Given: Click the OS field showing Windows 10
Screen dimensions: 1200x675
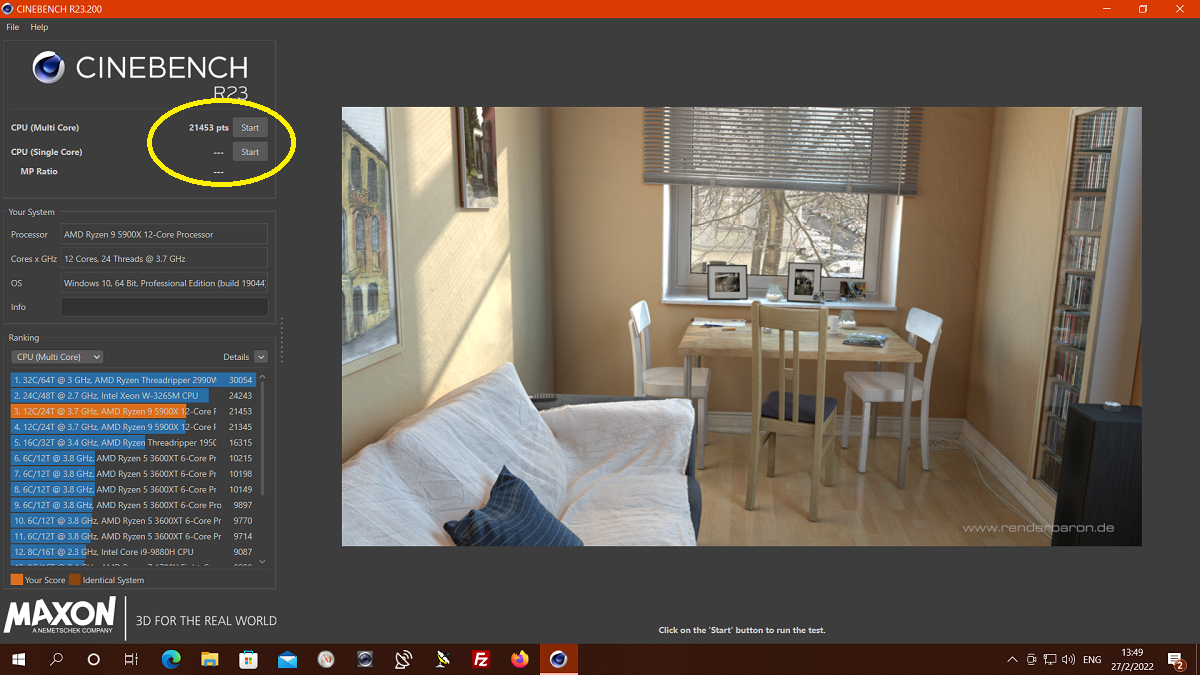Looking at the screenshot, I should click(x=164, y=283).
